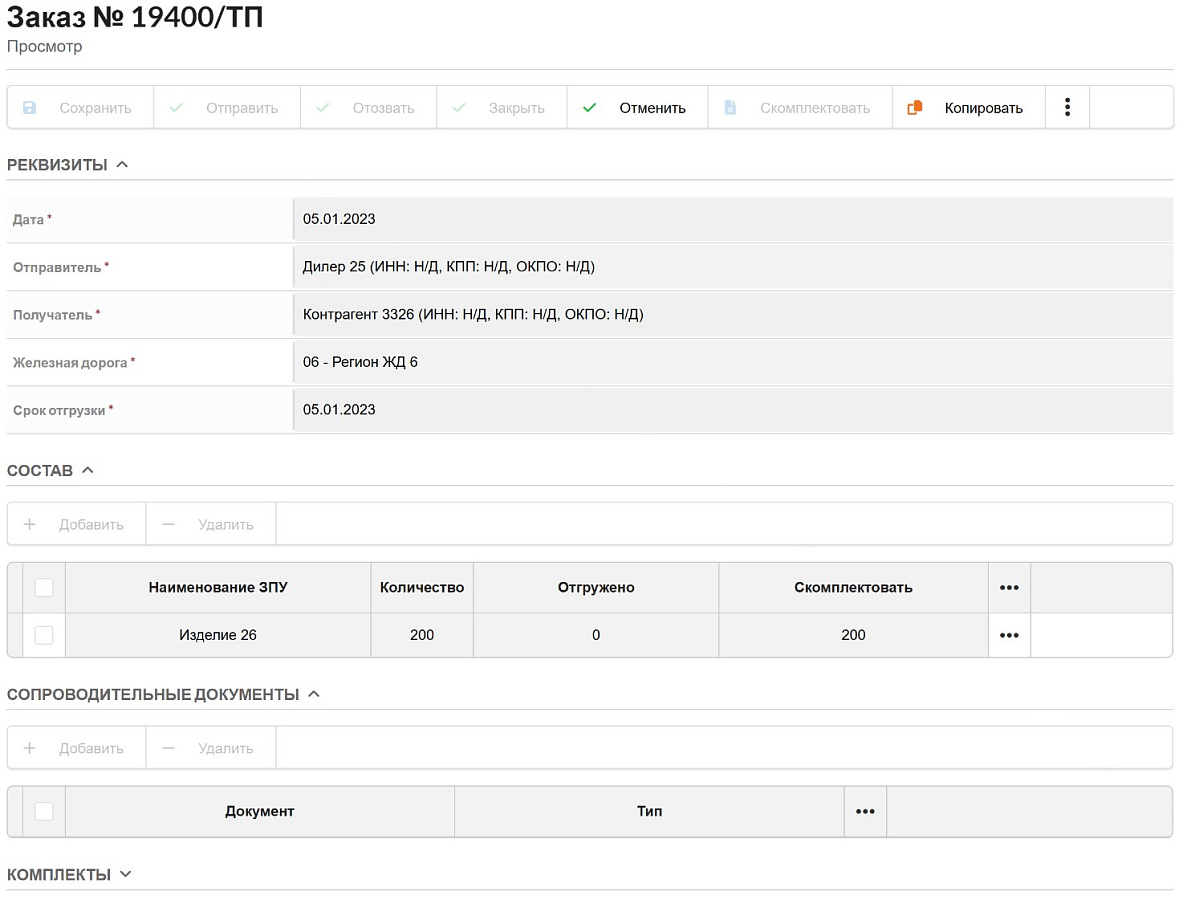Open three-dots column menu in Состав header
This screenshot has width=1183, height=900.
[x=1009, y=588]
